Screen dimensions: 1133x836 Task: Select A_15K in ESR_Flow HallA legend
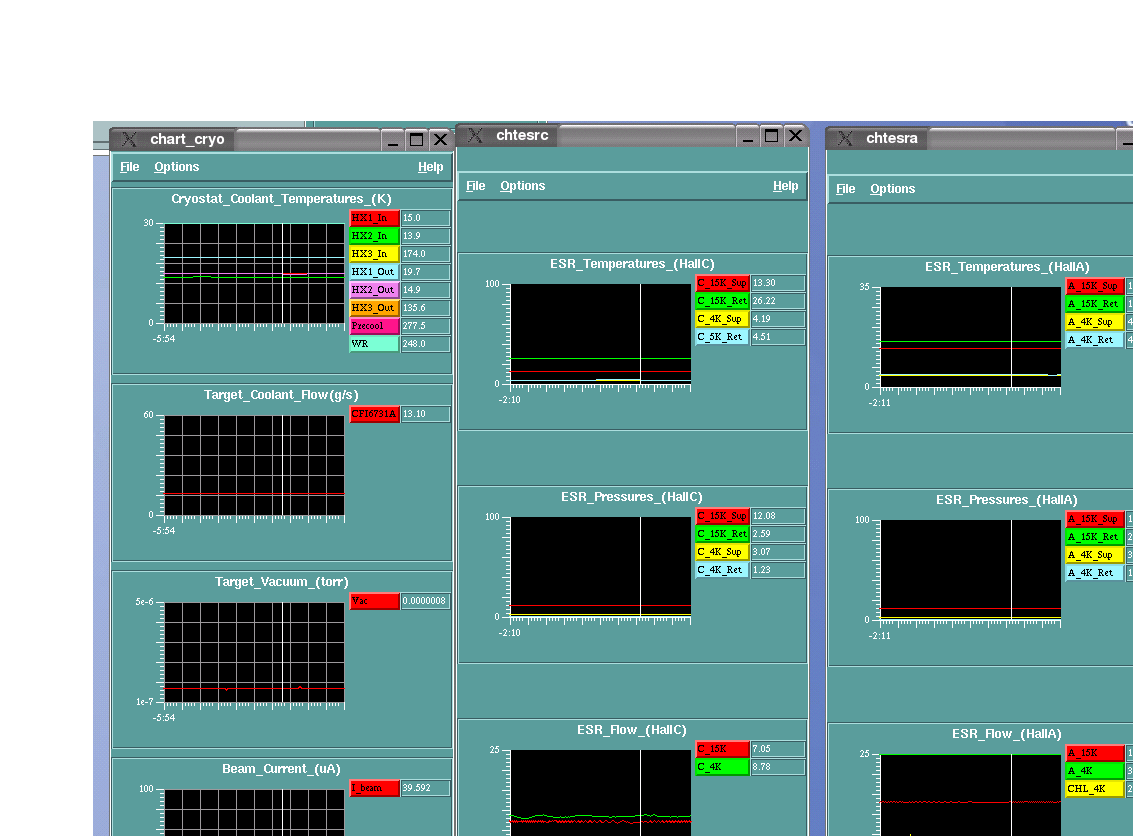tap(1095, 752)
